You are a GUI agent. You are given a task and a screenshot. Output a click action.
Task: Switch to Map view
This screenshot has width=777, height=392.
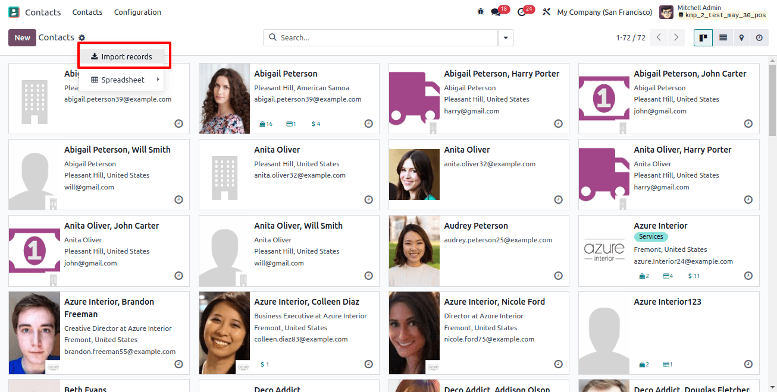click(x=741, y=38)
